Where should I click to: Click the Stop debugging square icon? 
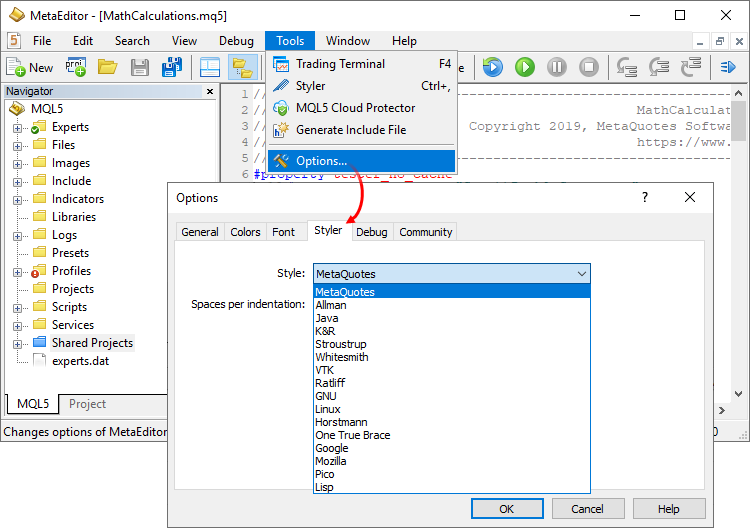(x=589, y=67)
